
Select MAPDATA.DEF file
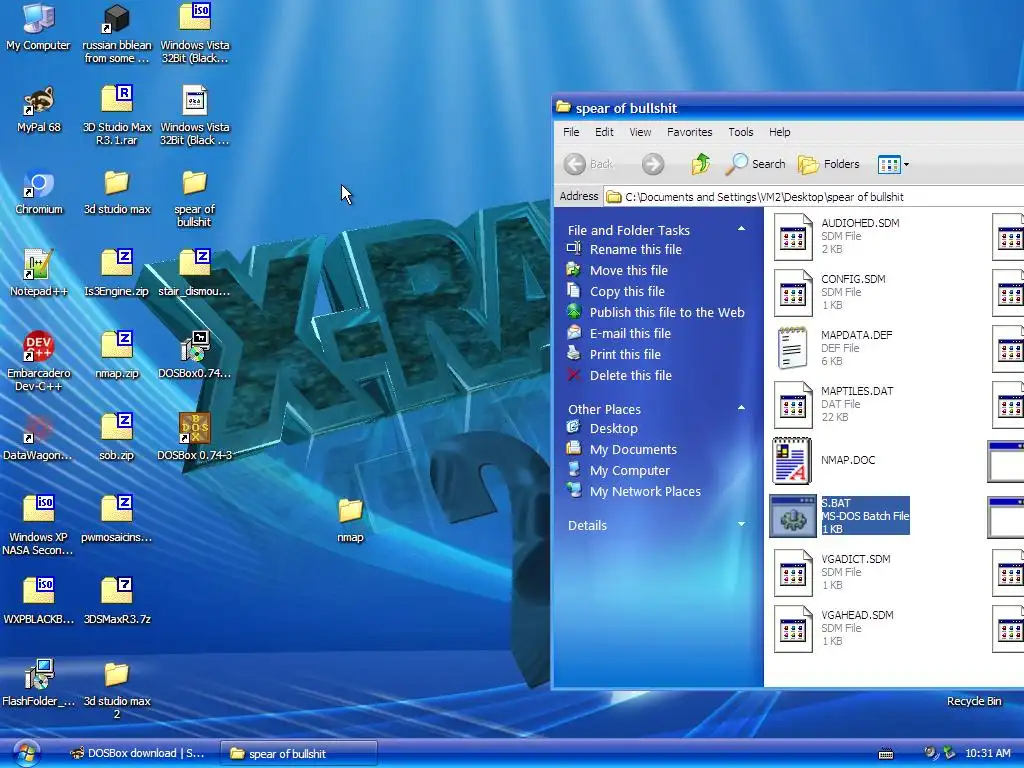pos(833,348)
